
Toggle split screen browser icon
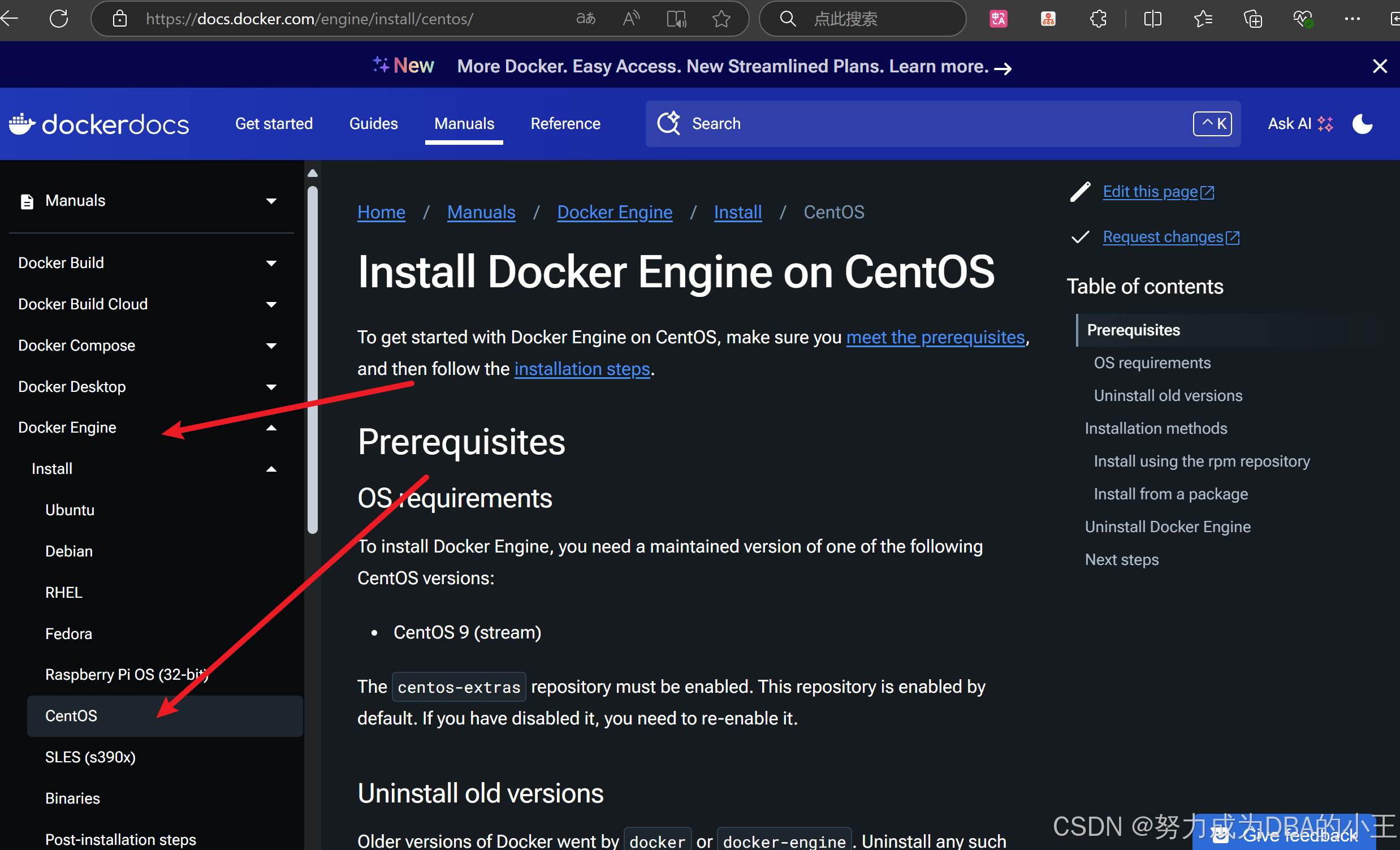point(1152,19)
